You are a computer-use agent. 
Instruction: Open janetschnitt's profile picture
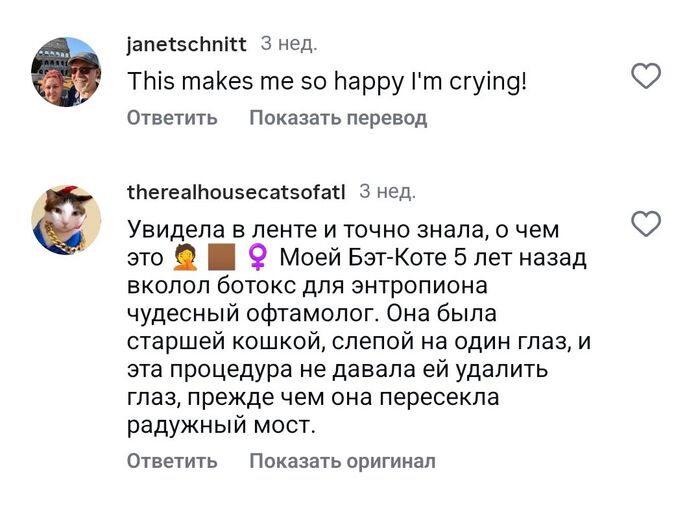pos(66,72)
